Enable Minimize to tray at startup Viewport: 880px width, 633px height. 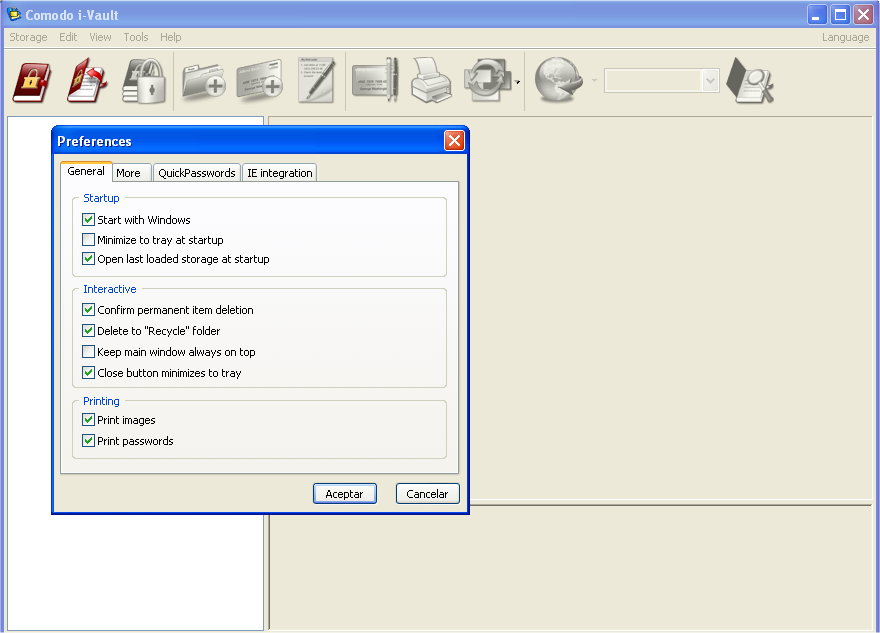point(88,240)
